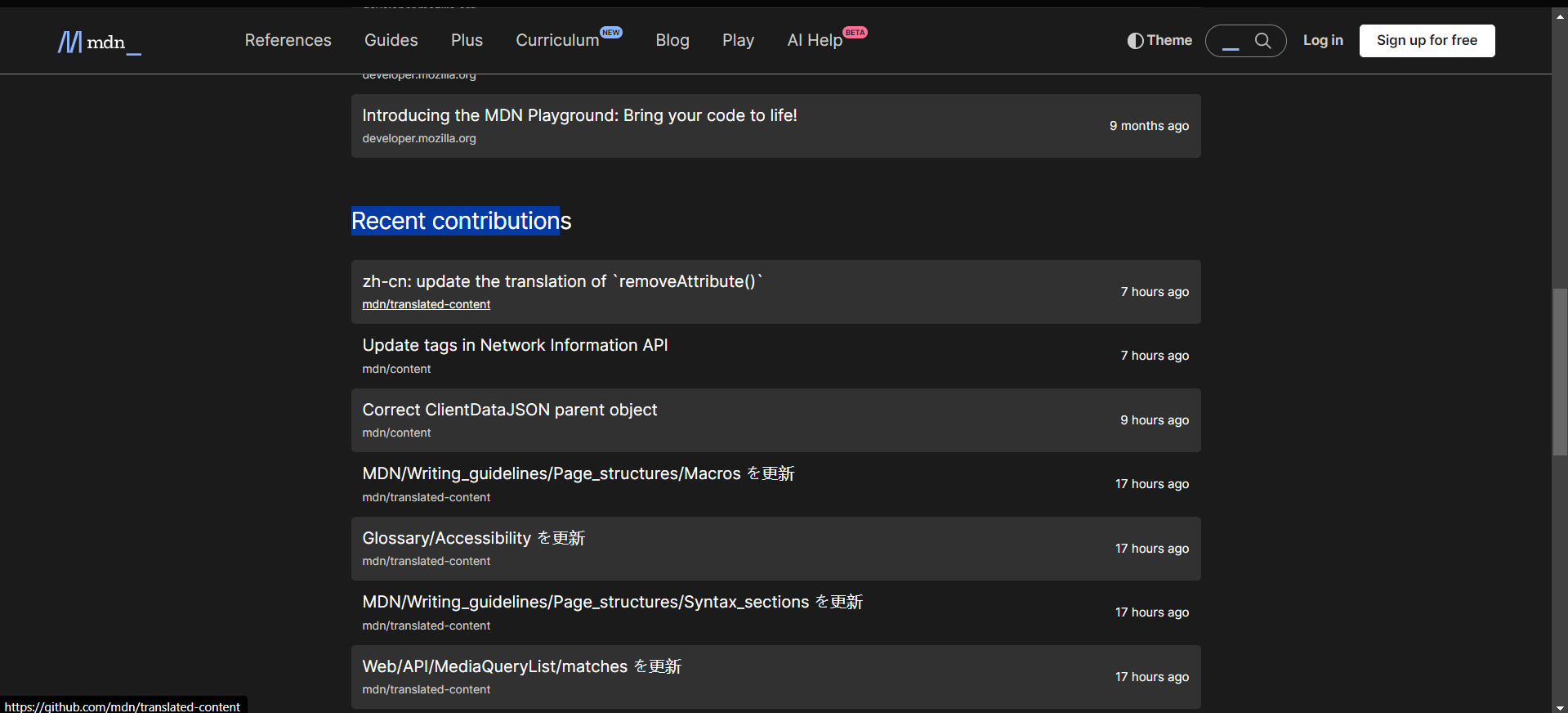Toggle the Theme switcher
This screenshot has height=713, width=1568.
point(1159,41)
